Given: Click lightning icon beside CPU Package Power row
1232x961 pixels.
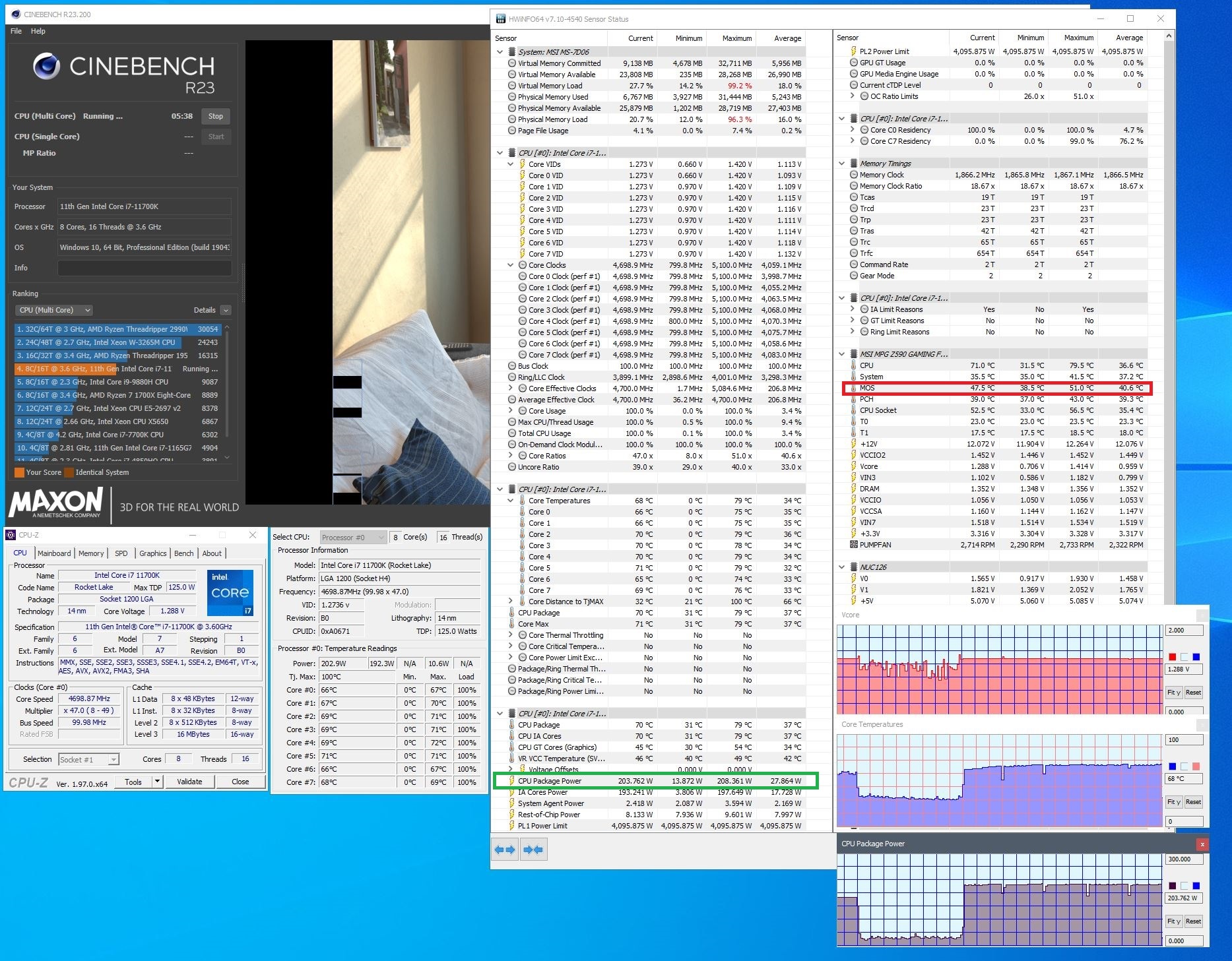Looking at the screenshot, I should click(511, 781).
